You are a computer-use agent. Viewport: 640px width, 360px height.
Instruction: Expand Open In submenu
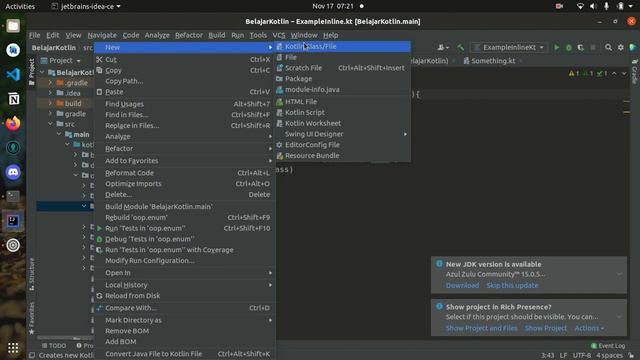184,273
